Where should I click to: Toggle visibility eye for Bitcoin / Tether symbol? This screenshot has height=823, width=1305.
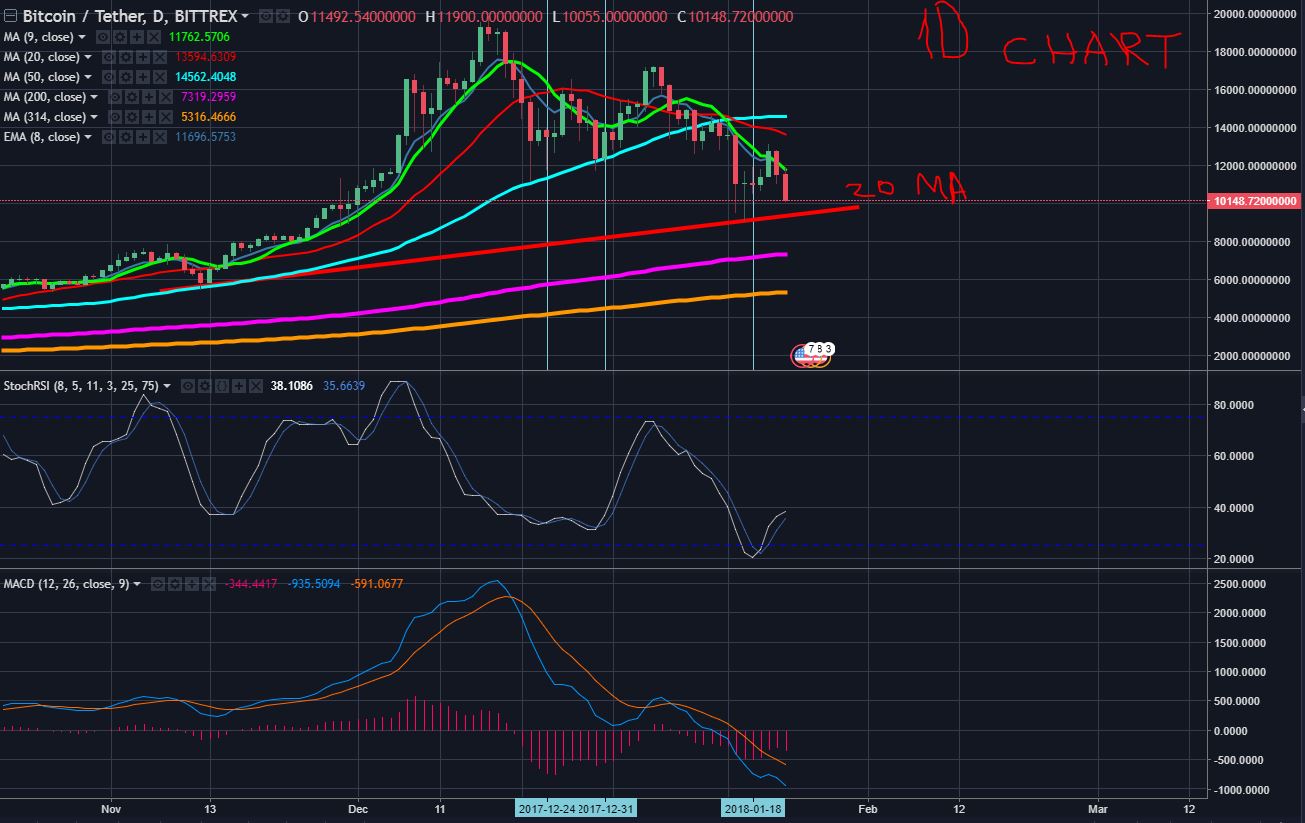coord(266,16)
